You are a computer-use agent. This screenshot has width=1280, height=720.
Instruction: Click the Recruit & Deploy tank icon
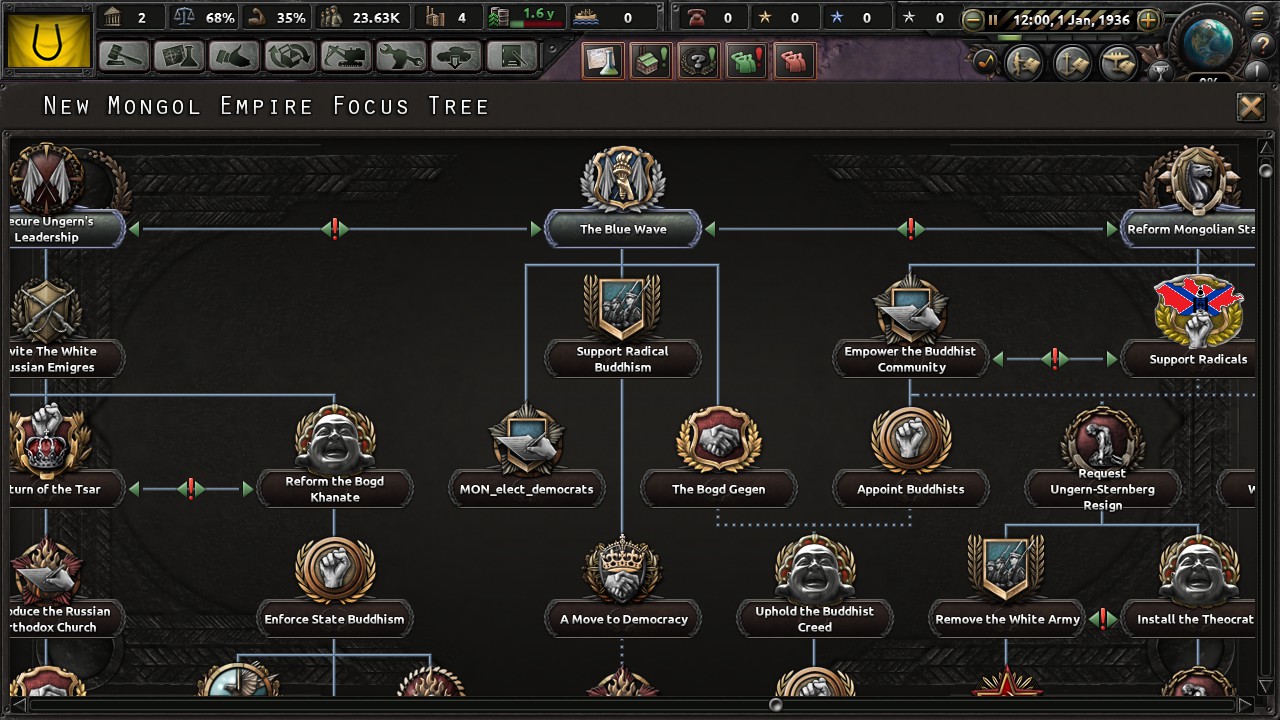click(456, 56)
